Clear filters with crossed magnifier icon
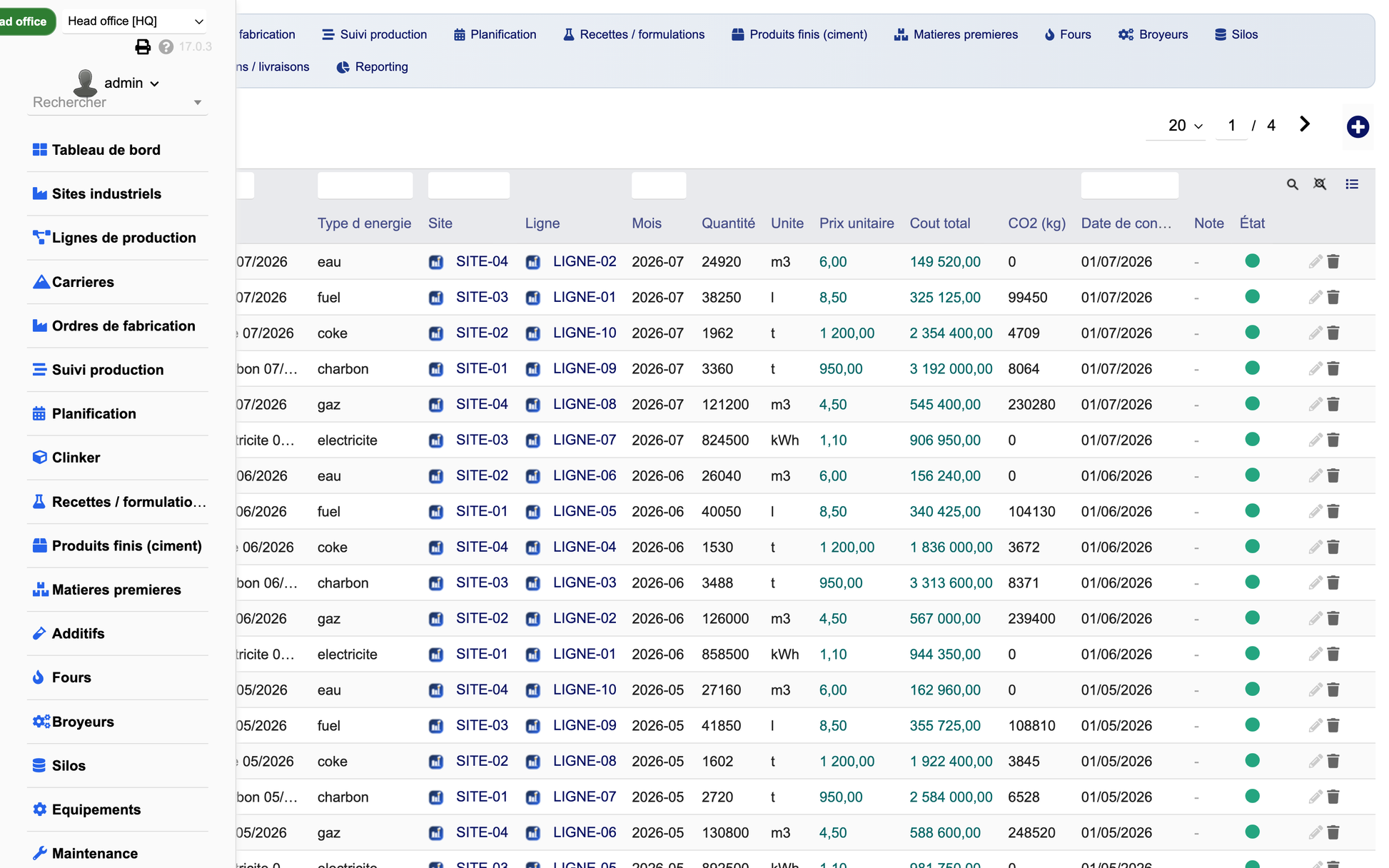The image size is (1389, 868). click(1320, 184)
